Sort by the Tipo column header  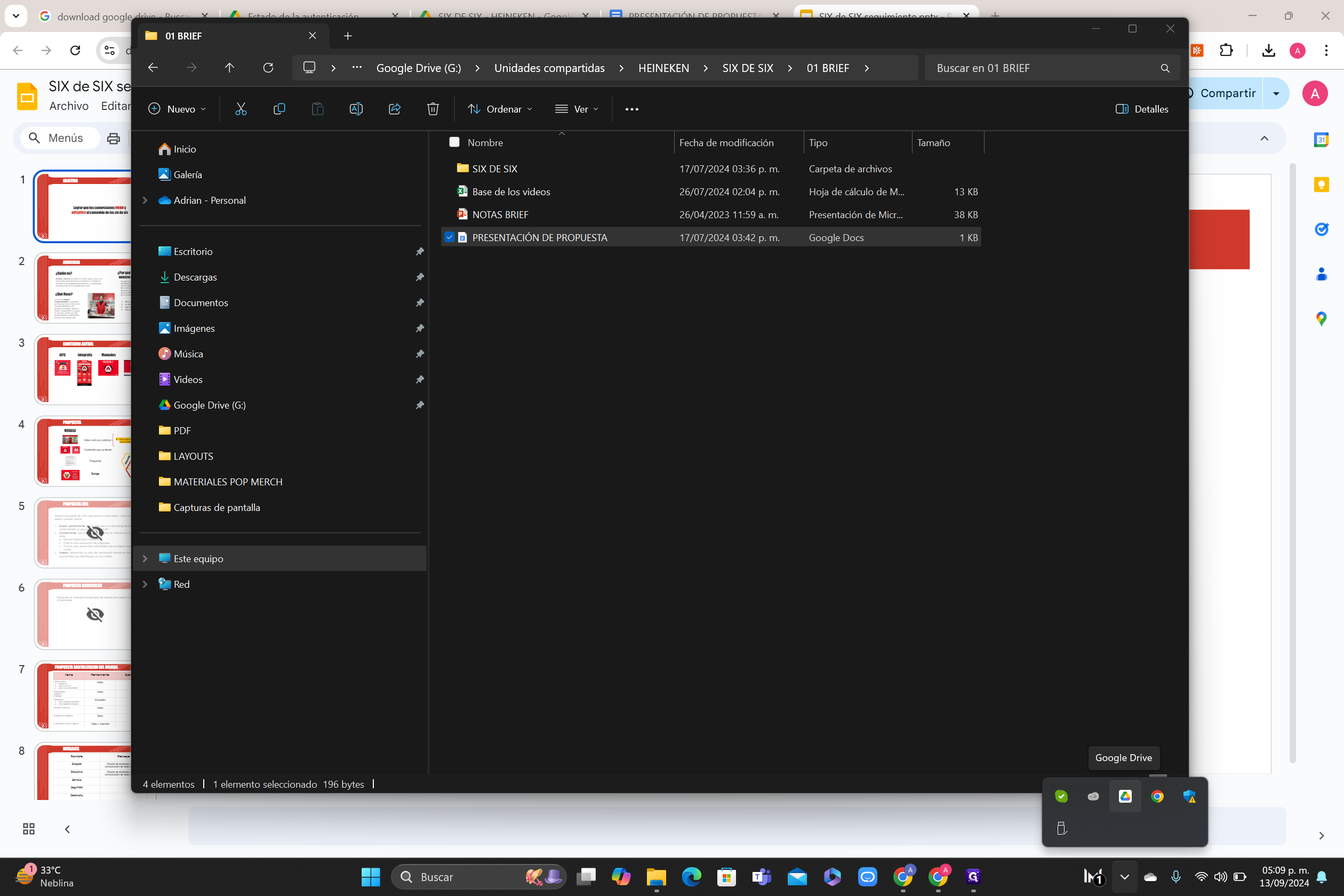pyautogui.click(x=857, y=142)
